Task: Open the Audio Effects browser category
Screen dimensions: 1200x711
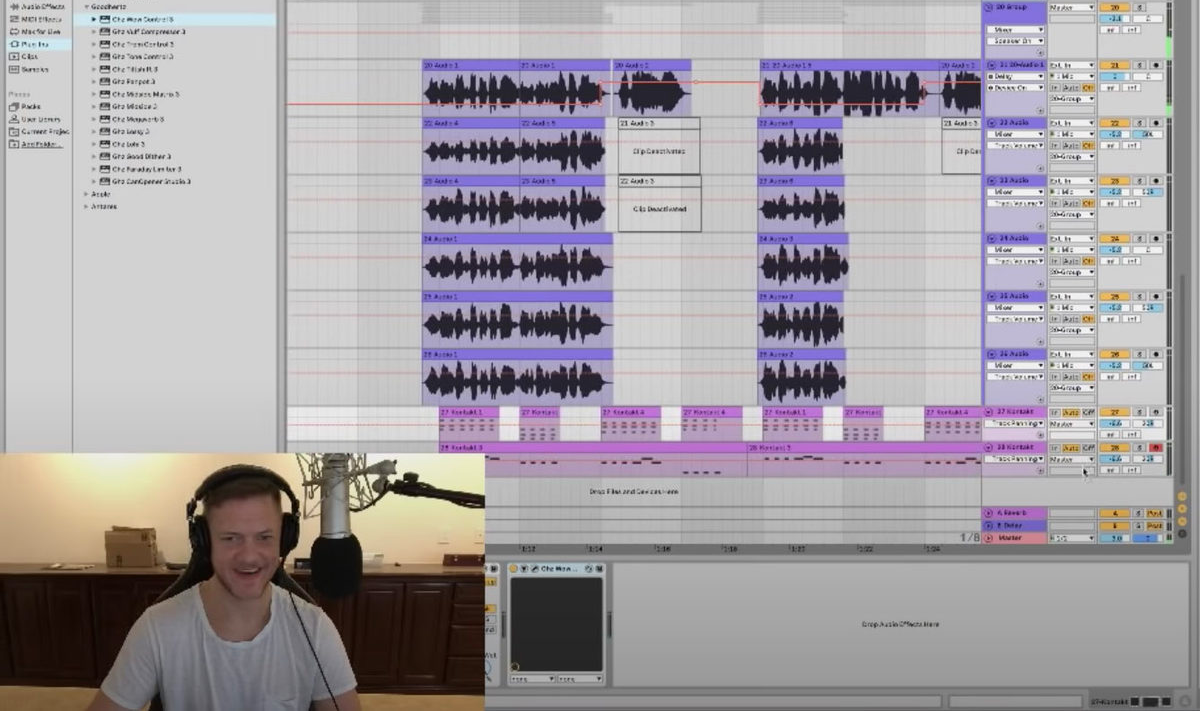Action: click(41, 6)
